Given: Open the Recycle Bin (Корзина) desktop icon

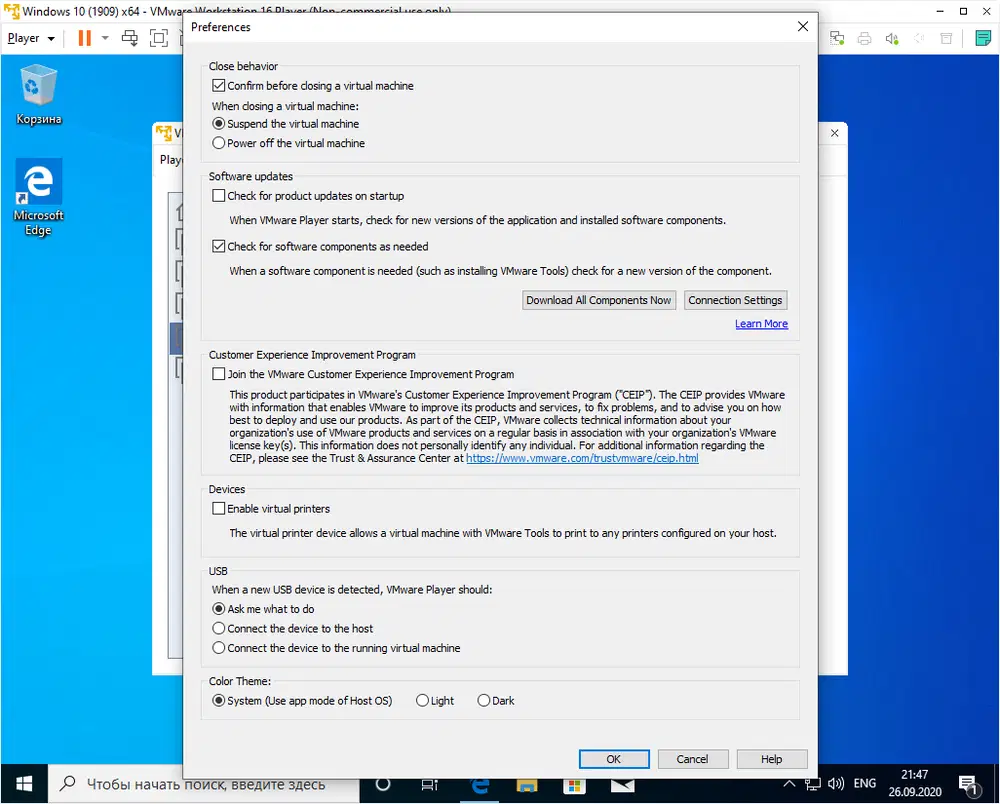Looking at the screenshot, I should [x=38, y=94].
